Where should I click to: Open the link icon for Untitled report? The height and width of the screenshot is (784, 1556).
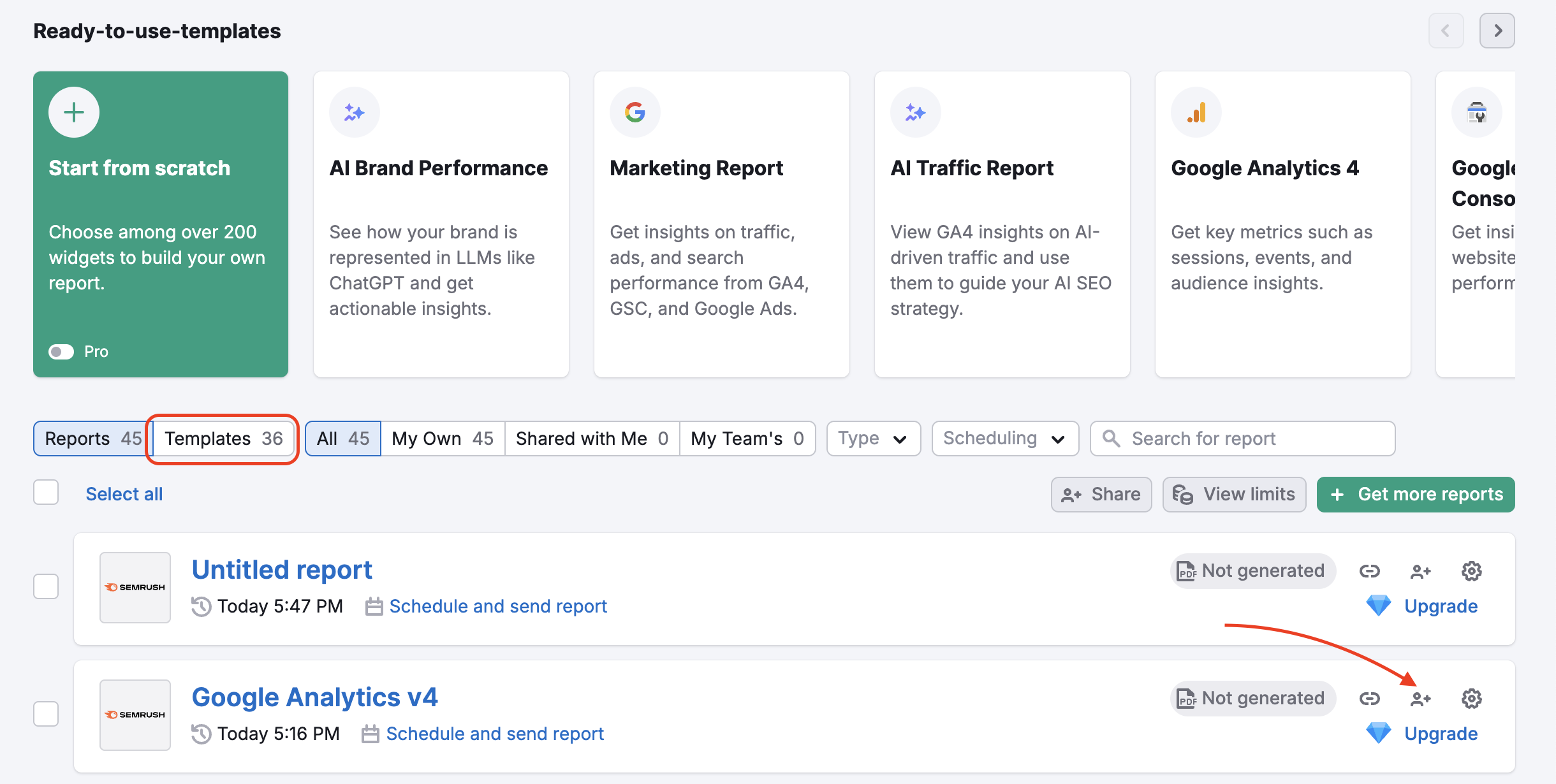[x=1370, y=570]
